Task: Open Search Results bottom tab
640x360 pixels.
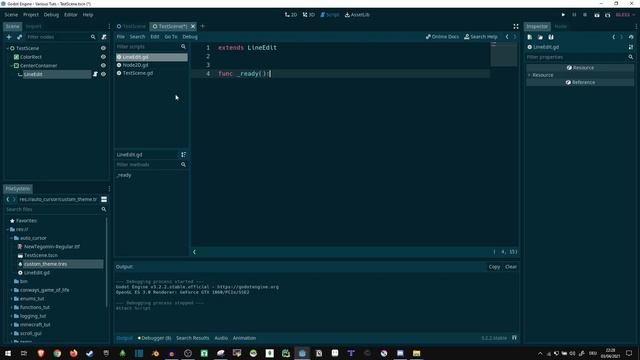Action: pos(193,338)
